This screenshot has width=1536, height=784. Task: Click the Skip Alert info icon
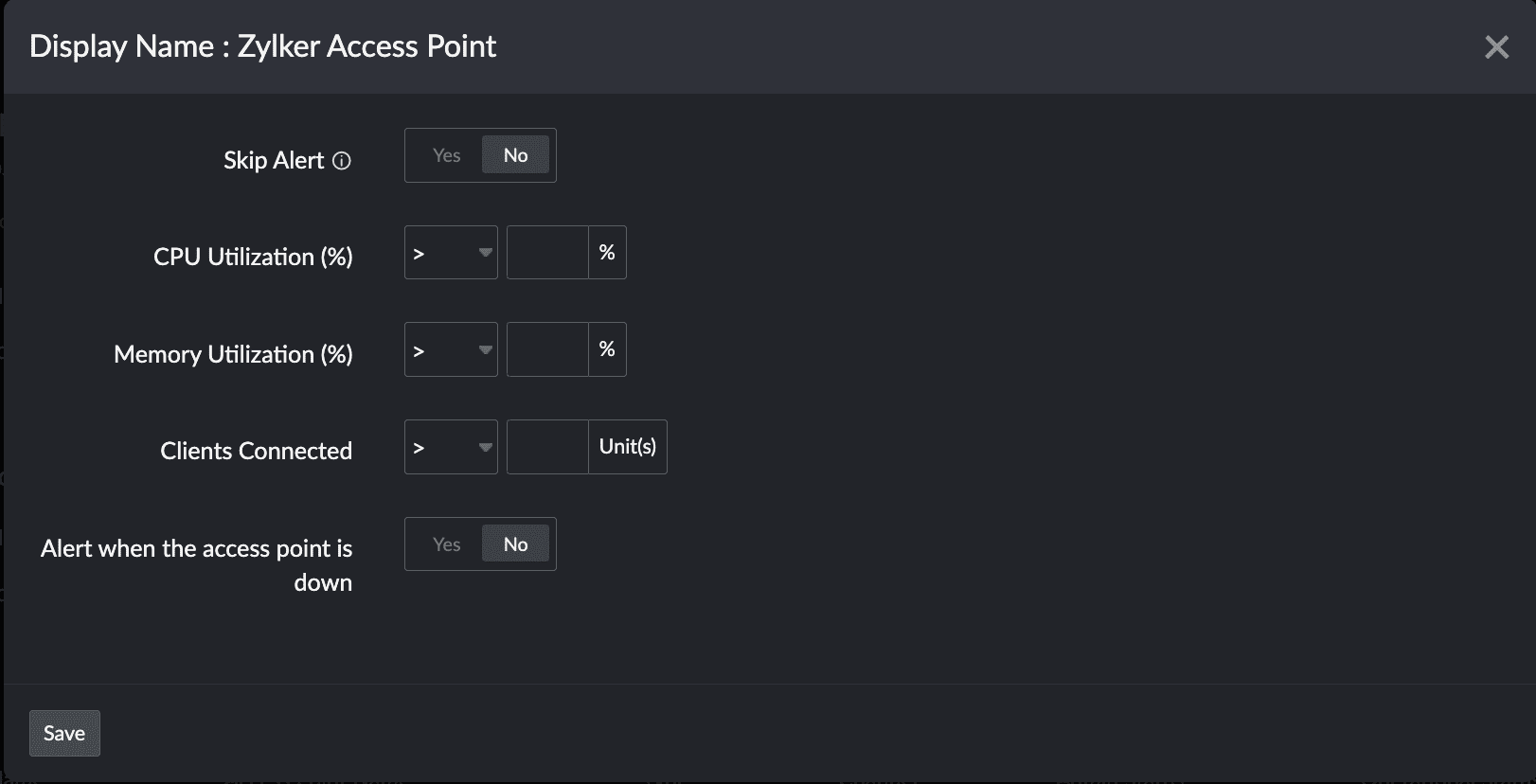tap(342, 161)
